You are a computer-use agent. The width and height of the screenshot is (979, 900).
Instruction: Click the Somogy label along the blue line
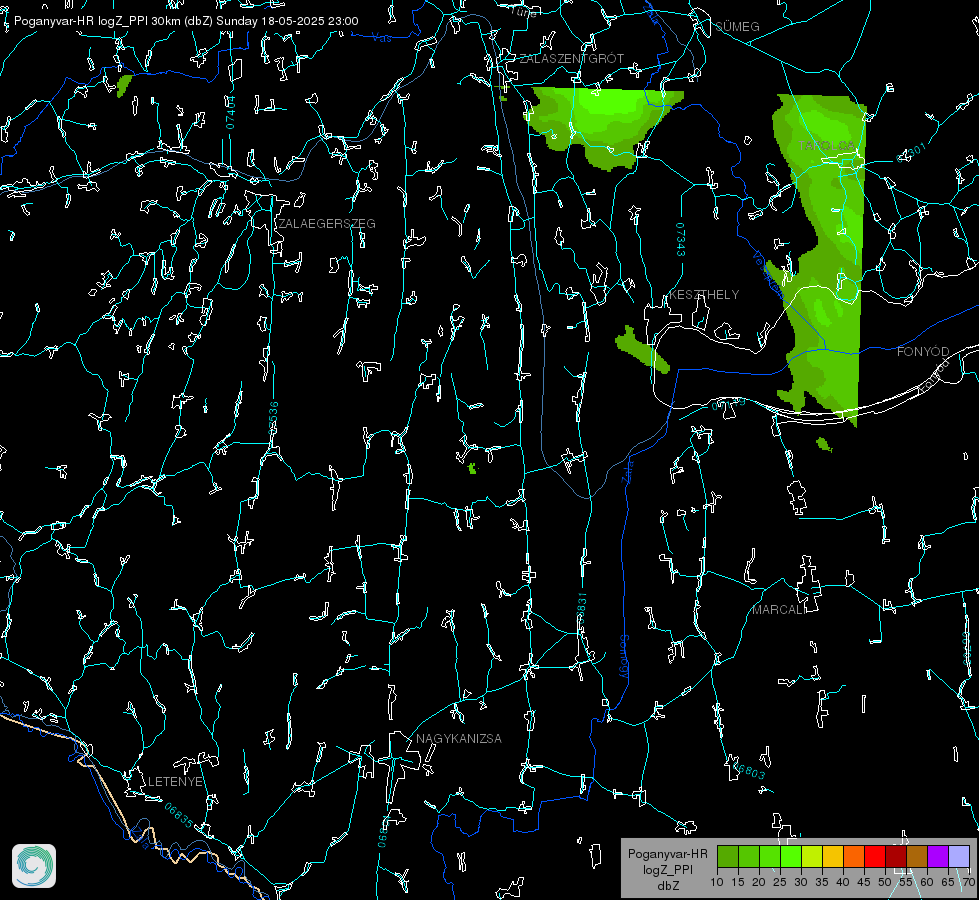coord(624,657)
